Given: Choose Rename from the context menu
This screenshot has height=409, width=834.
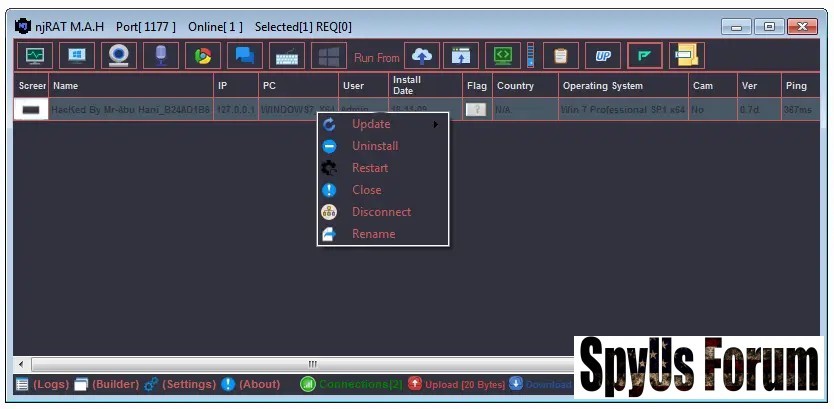Looking at the screenshot, I should coord(373,234).
